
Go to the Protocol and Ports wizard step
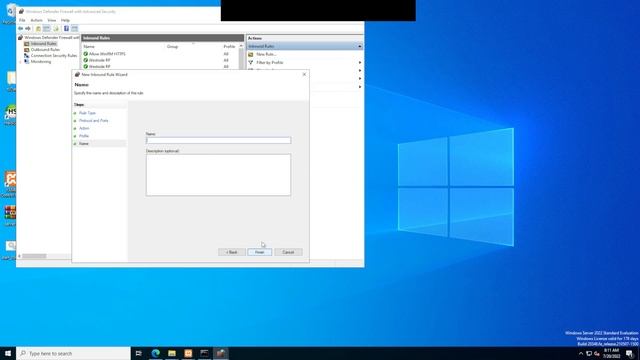click(x=93, y=121)
